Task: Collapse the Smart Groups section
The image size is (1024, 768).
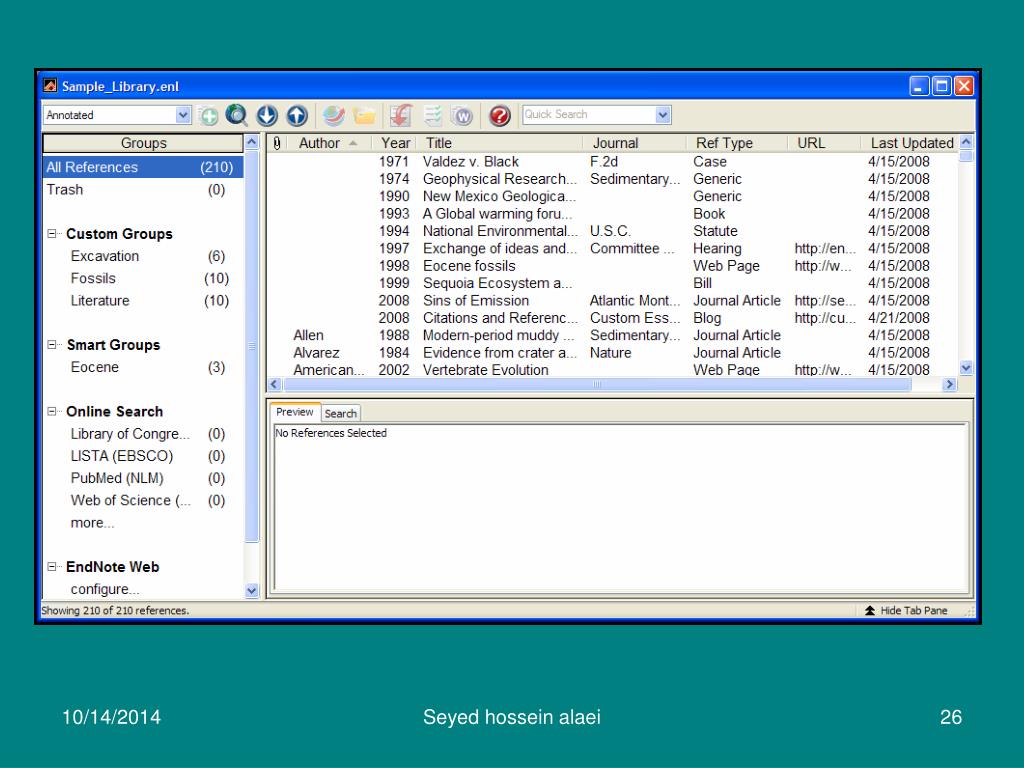Action: [52, 344]
